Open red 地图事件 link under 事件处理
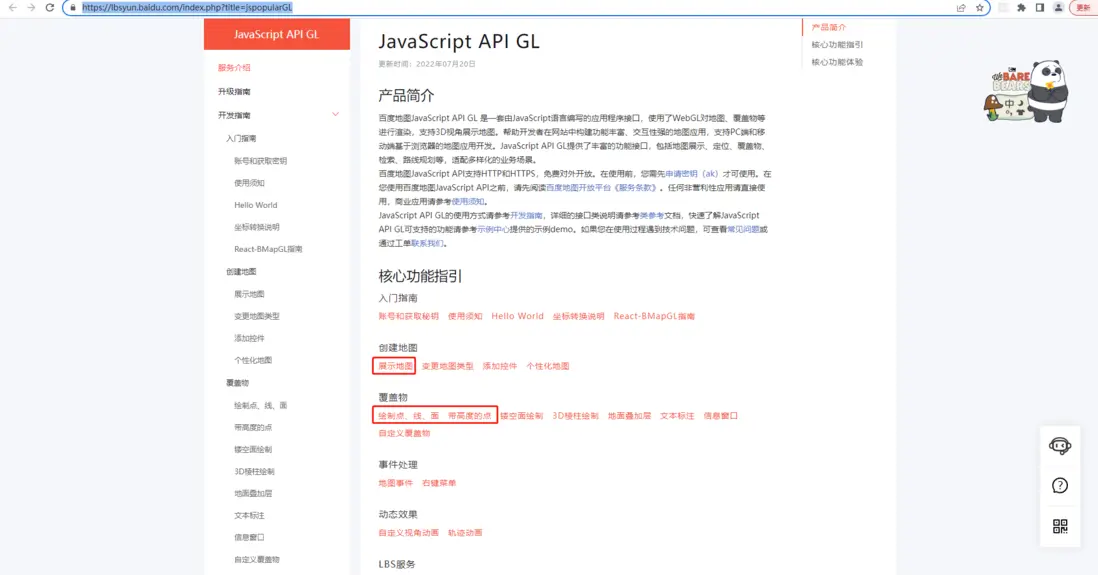 [396, 483]
